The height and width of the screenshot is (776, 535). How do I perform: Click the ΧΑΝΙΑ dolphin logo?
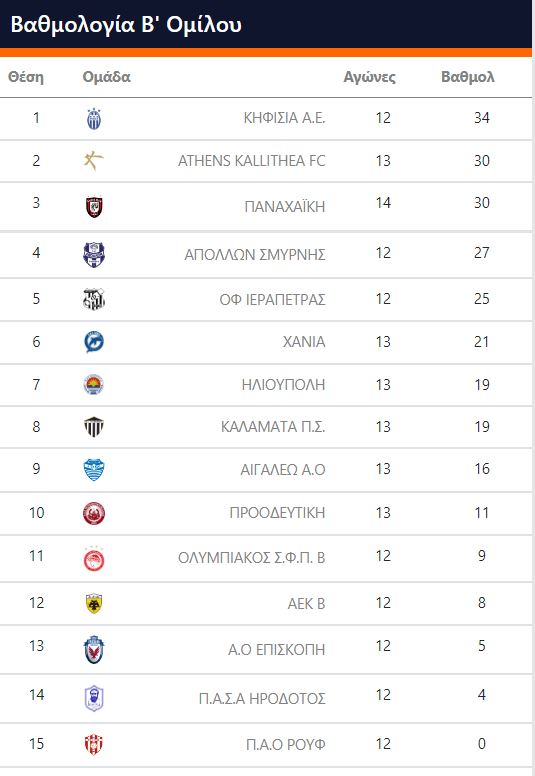(x=94, y=341)
